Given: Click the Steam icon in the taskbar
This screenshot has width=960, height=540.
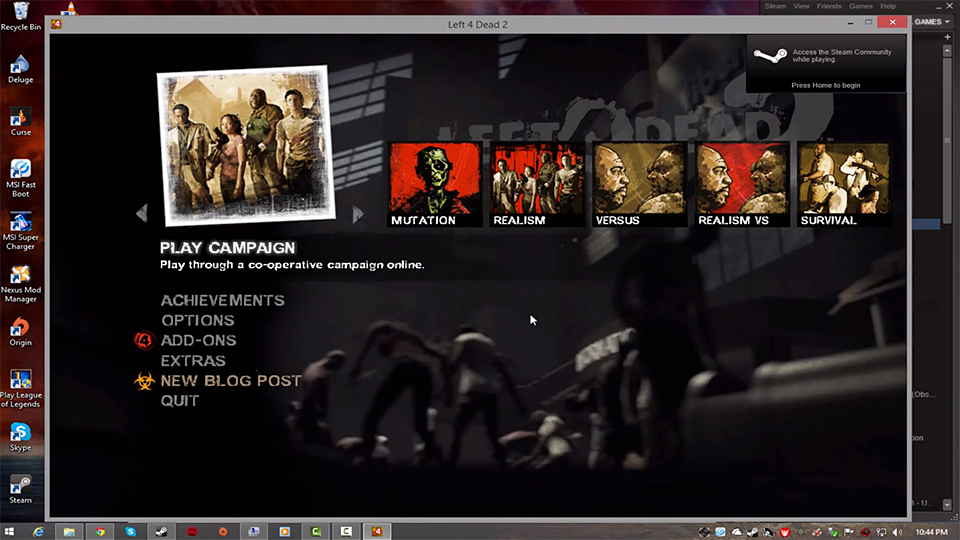Looking at the screenshot, I should (161, 531).
